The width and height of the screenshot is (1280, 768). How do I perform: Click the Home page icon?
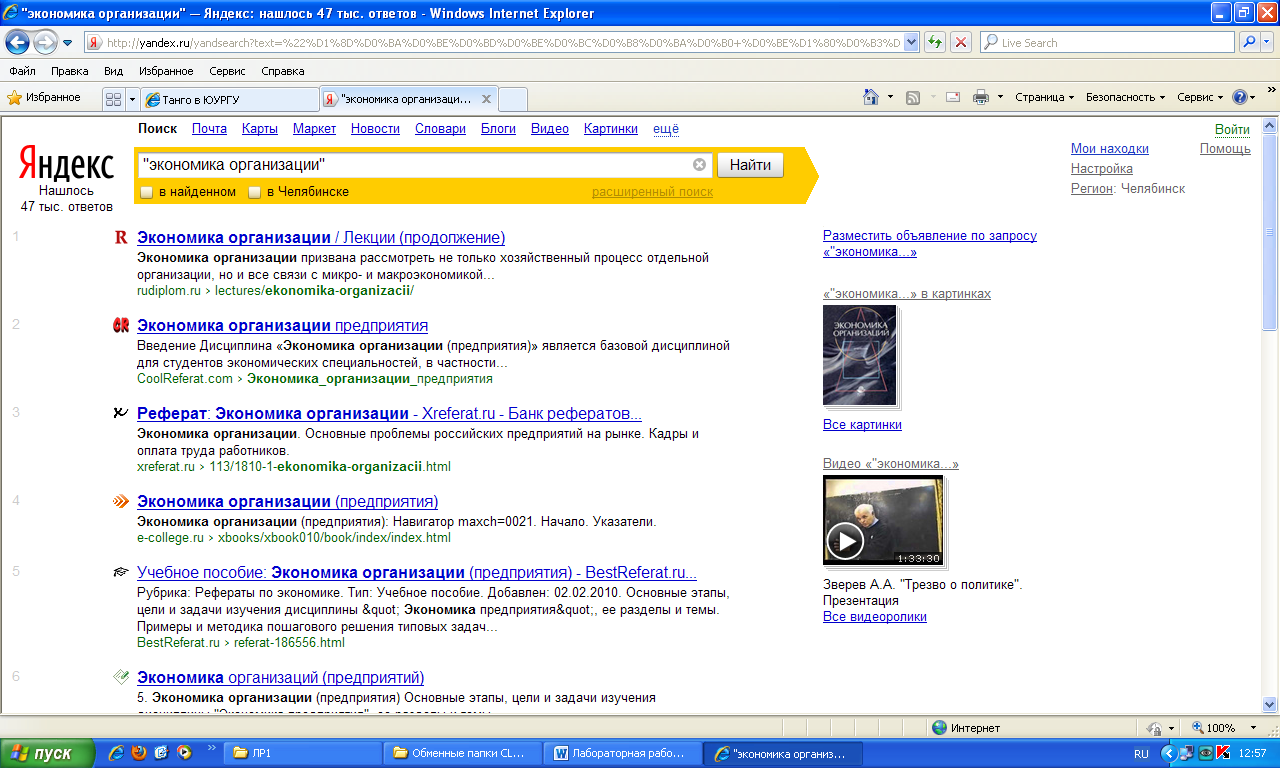871,97
